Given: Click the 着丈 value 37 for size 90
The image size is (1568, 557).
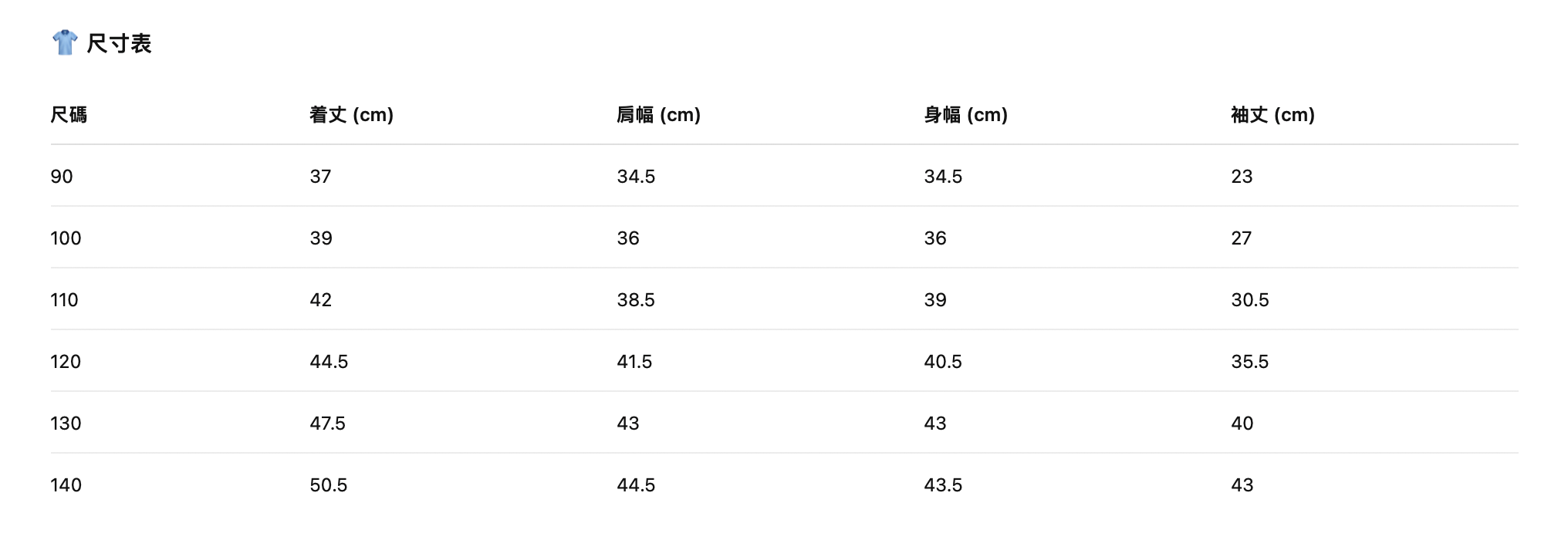Looking at the screenshot, I should tap(320, 177).
